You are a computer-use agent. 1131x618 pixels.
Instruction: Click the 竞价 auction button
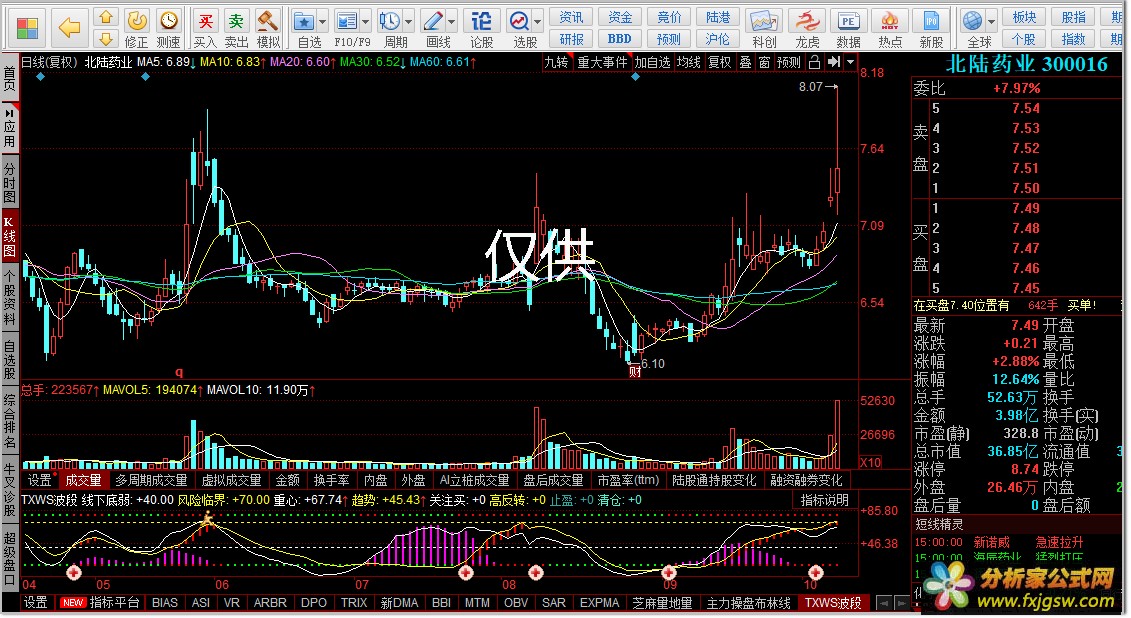click(x=669, y=17)
